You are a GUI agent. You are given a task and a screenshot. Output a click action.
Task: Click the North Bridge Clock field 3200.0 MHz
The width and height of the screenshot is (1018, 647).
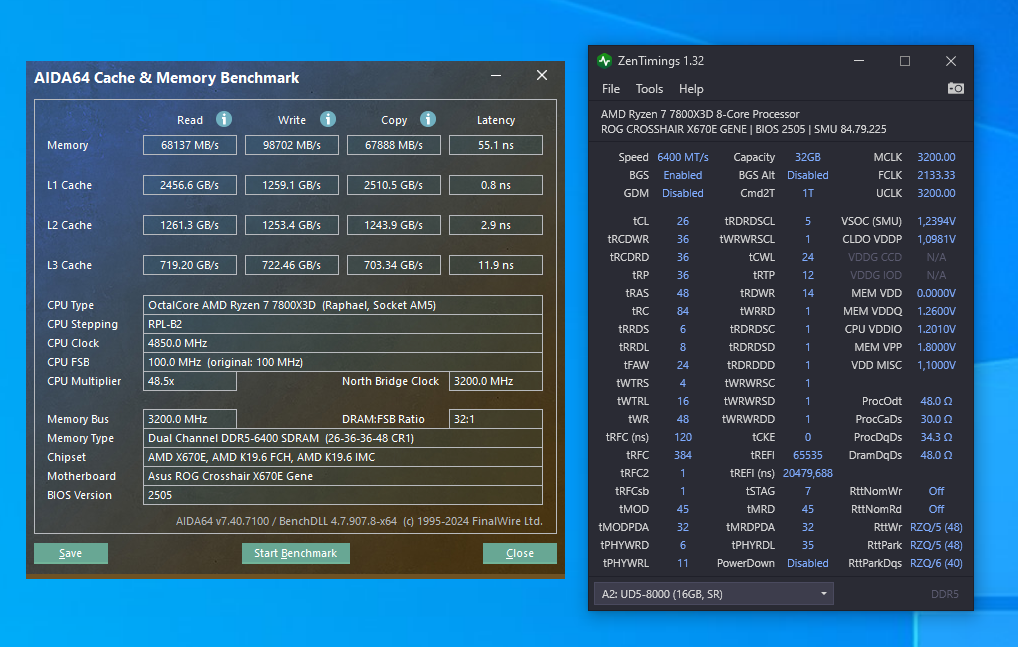(495, 381)
